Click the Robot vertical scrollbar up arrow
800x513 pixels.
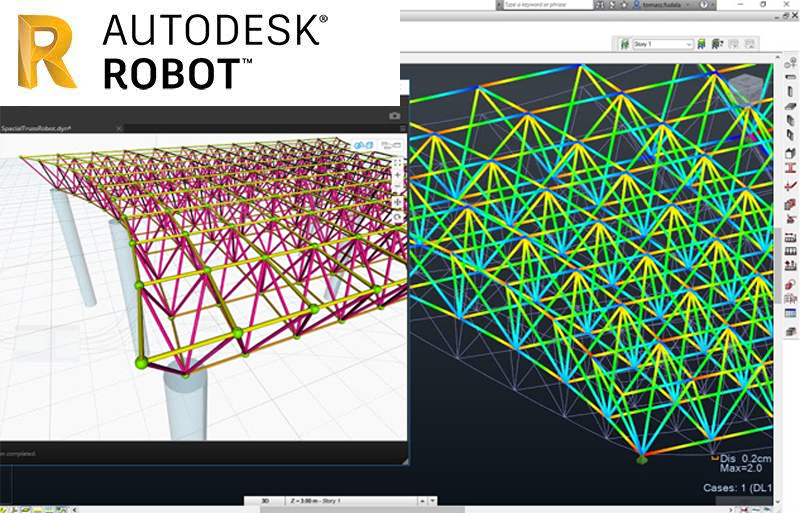778,57
